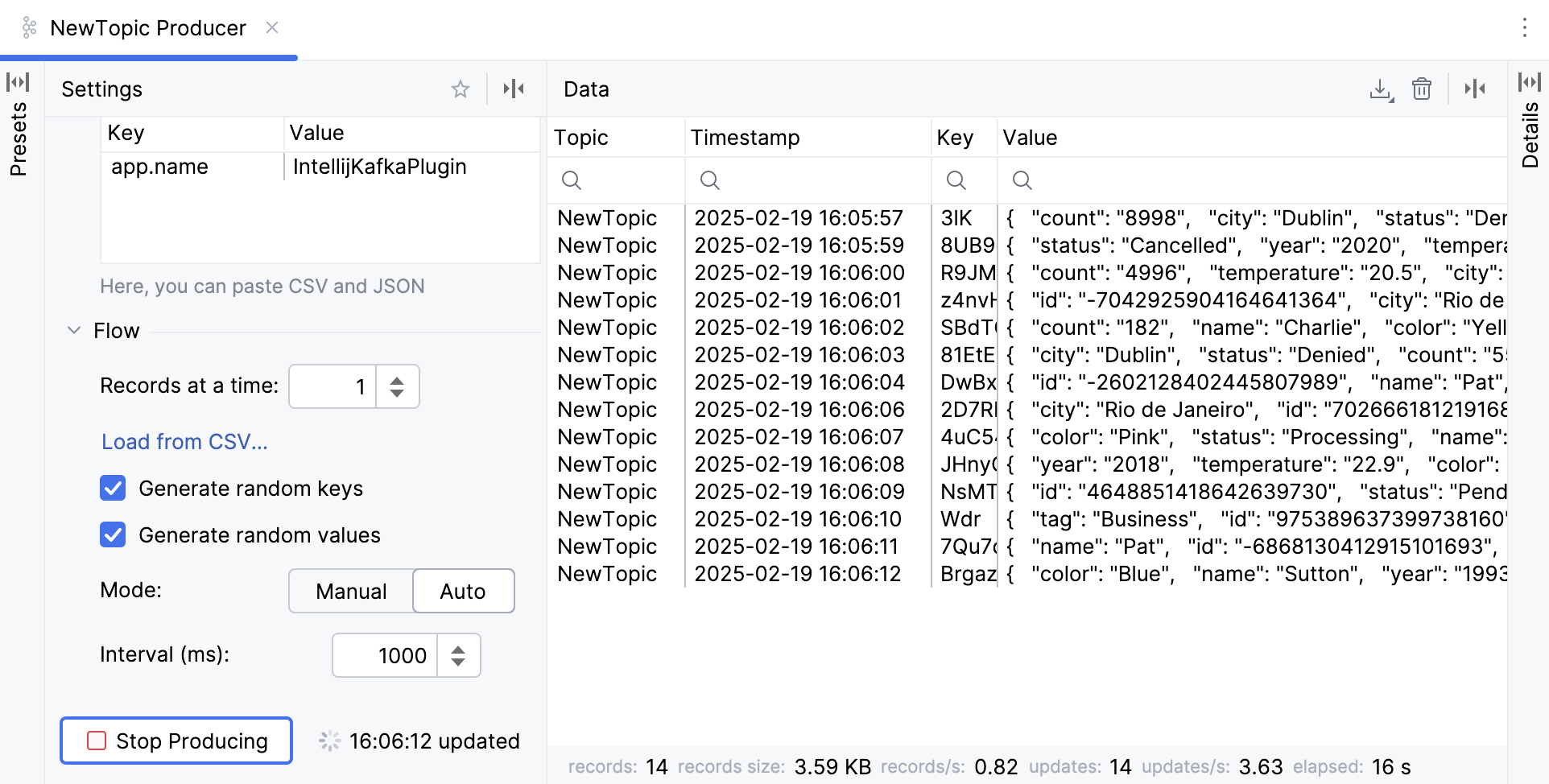The height and width of the screenshot is (784, 1549).
Task: Export the data records to a file
Action: coord(1382,89)
